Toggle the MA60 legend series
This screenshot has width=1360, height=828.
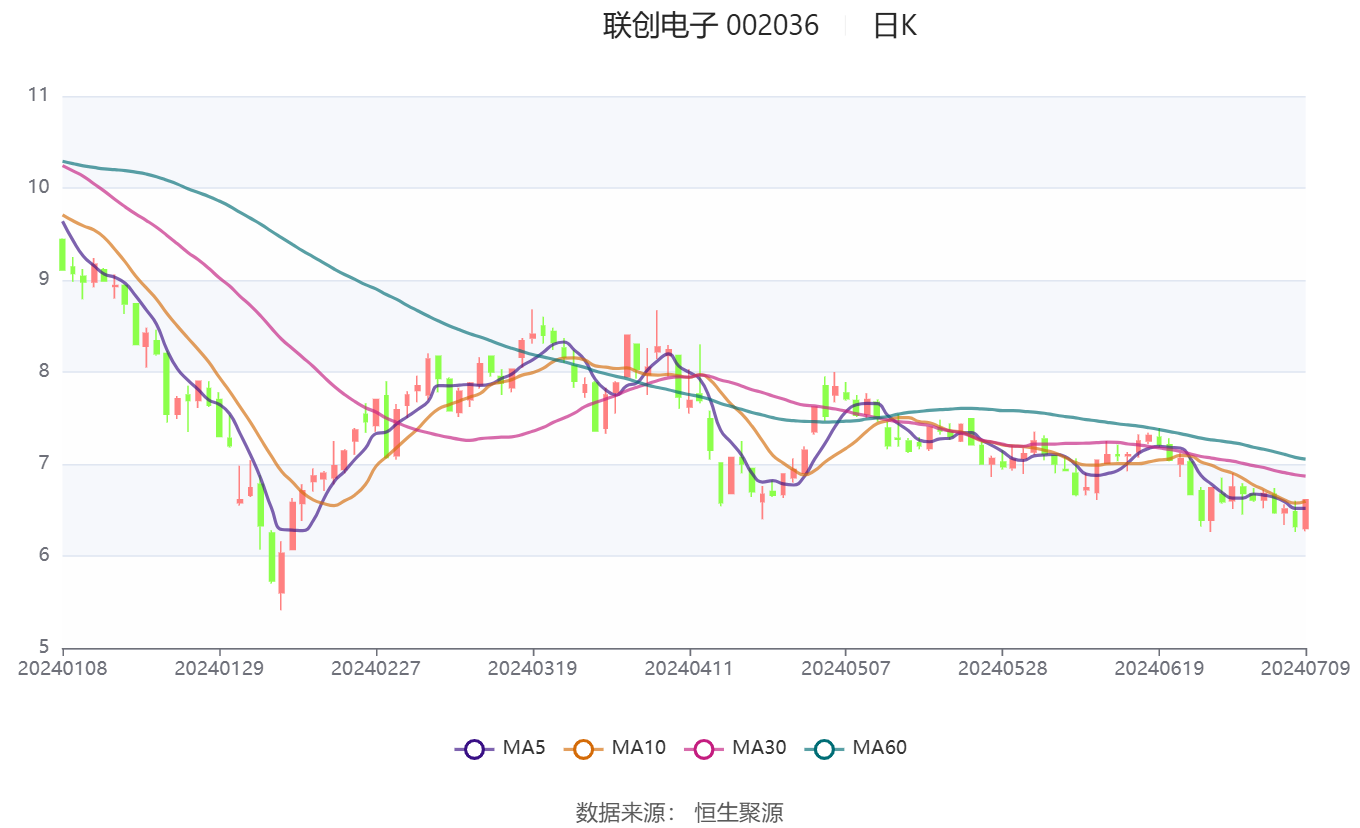tap(855, 748)
